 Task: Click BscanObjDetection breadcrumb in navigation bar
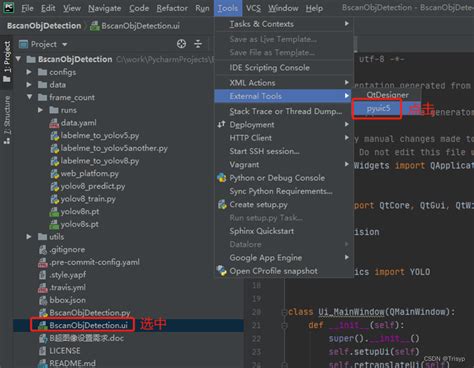pyautogui.click(x=44, y=26)
